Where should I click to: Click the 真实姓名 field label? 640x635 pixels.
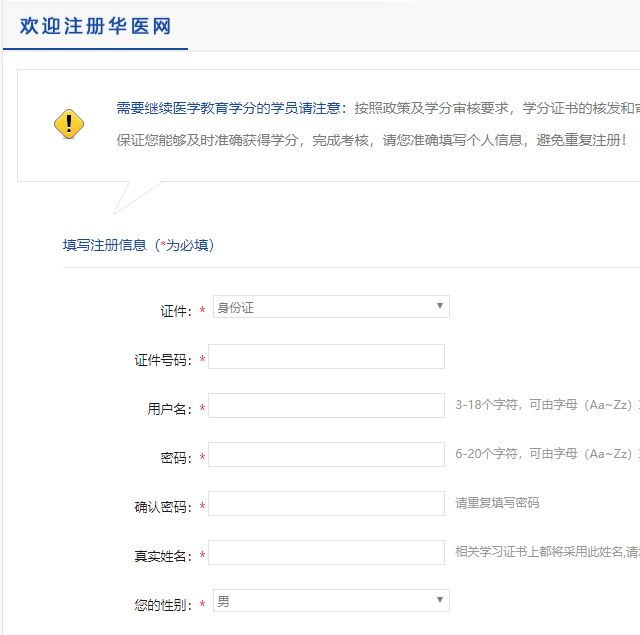[163, 556]
